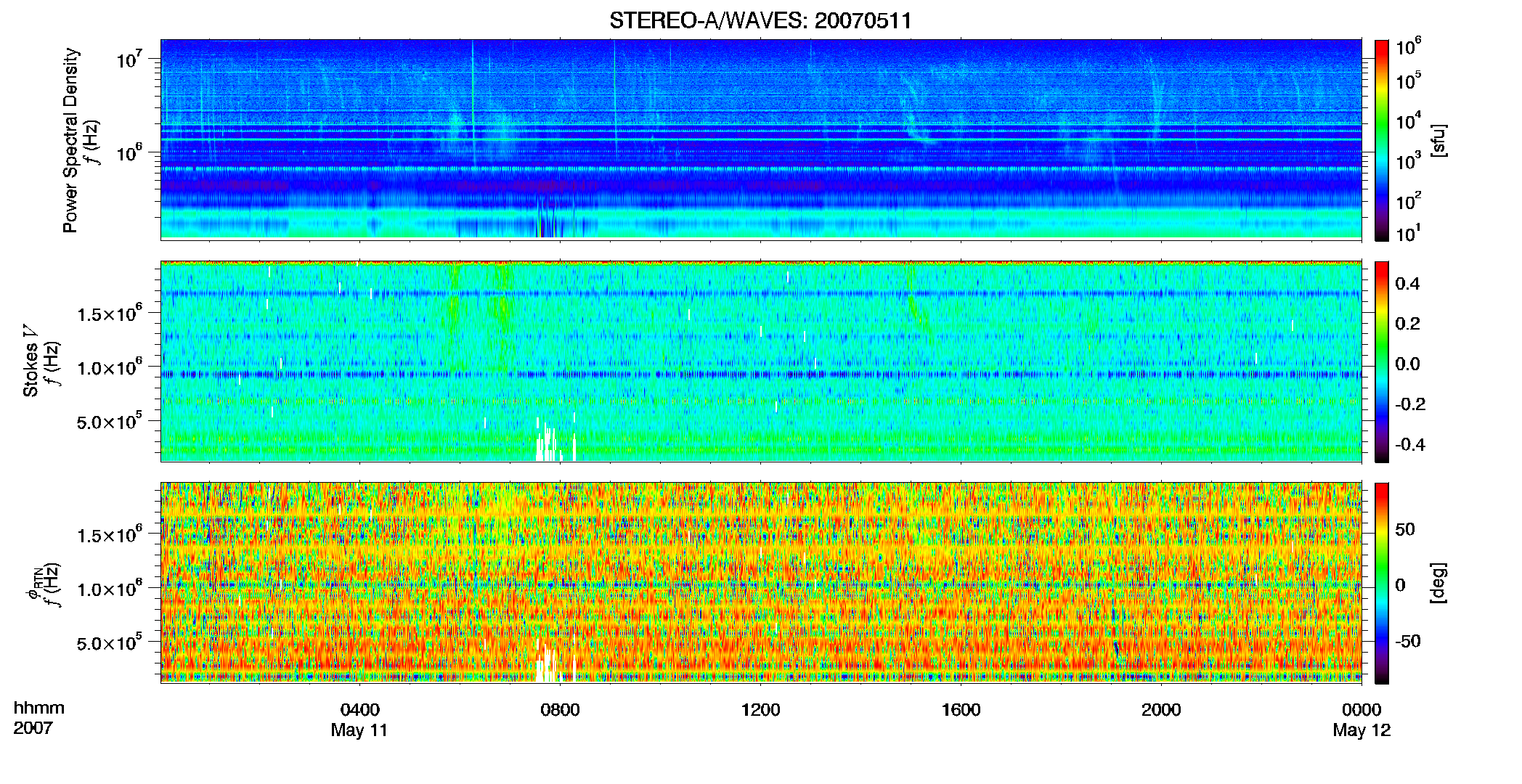The image size is (1522, 784).
Task: Select the 0400 time tick label
Action: coord(360,710)
